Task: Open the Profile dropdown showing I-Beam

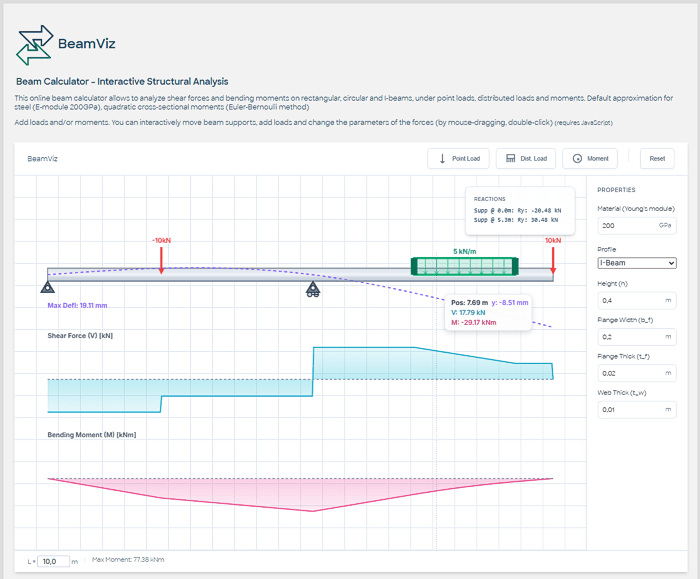Action: coord(636,263)
